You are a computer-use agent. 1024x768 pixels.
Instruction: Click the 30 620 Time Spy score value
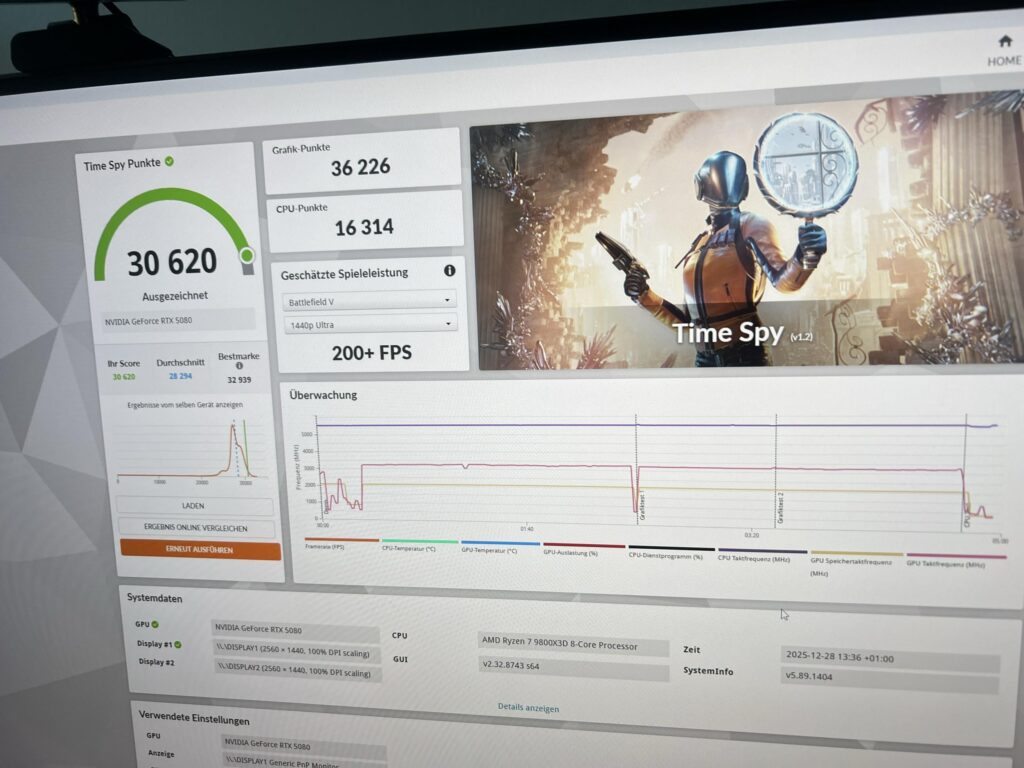172,263
